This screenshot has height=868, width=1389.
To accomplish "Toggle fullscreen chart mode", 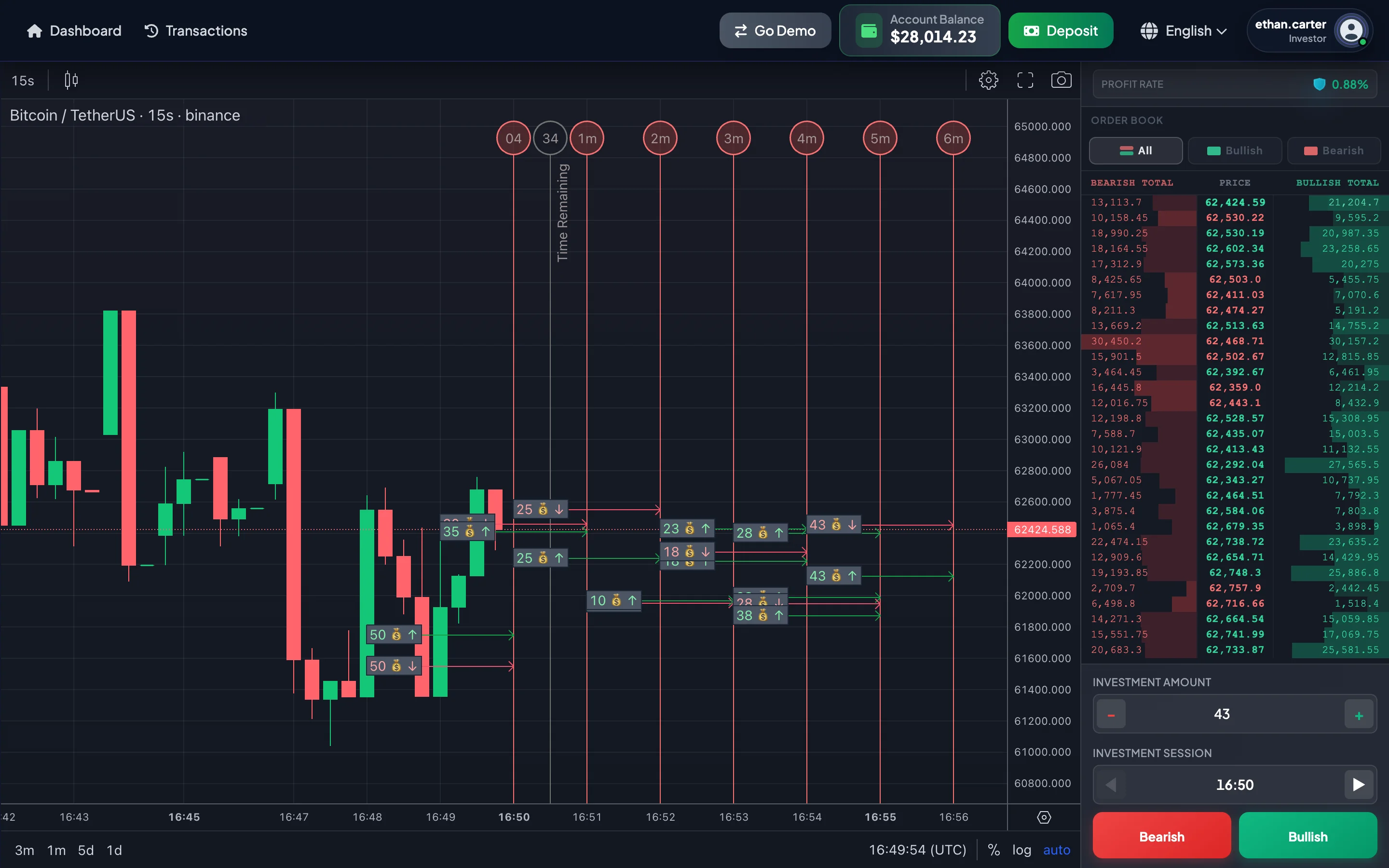I will click(1025, 81).
